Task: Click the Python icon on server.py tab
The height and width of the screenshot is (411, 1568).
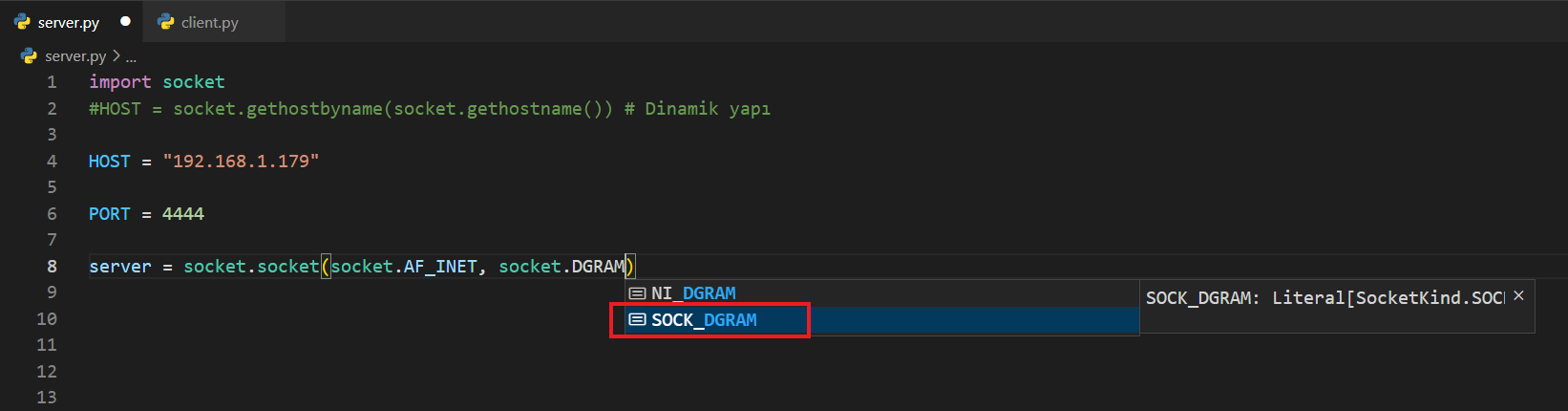Action: [23, 21]
